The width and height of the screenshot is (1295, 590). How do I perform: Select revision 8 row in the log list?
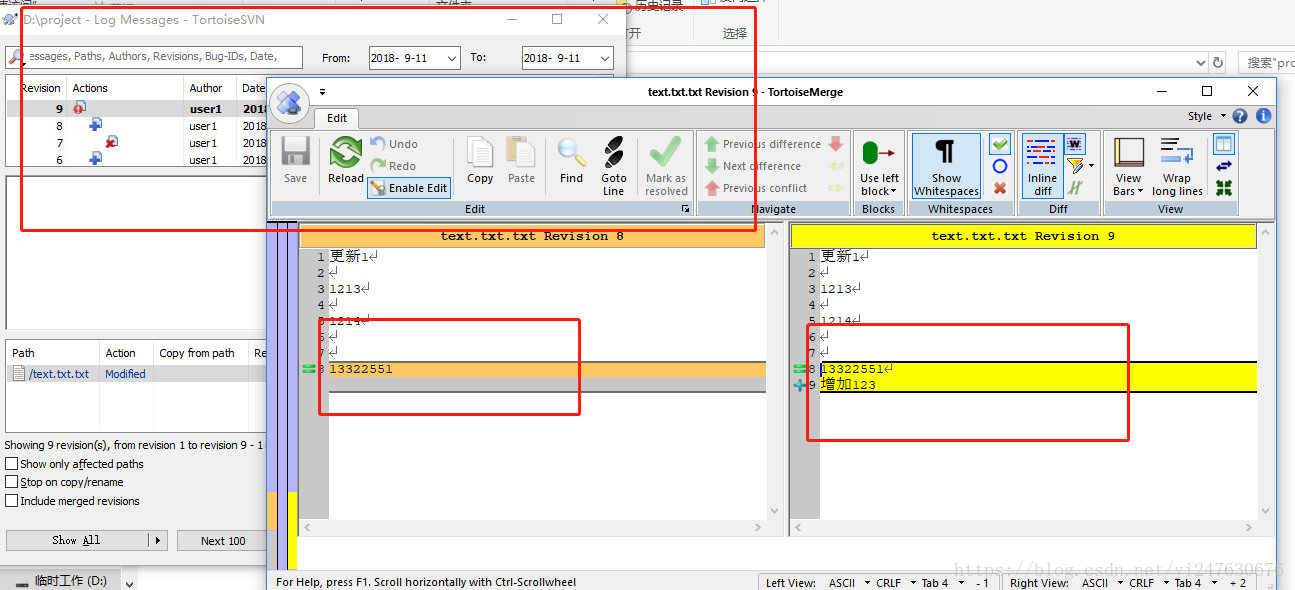pyautogui.click(x=136, y=126)
